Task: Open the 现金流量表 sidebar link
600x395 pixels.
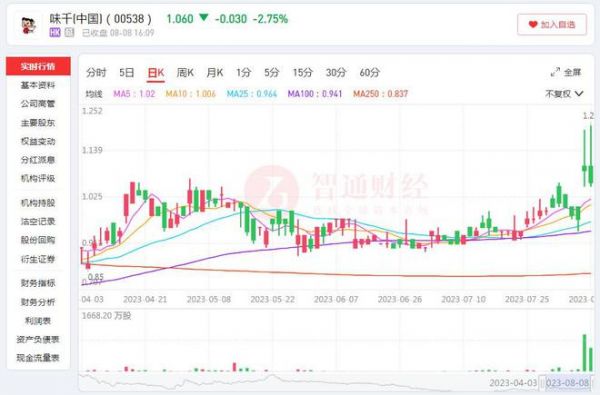Action: coord(38,358)
